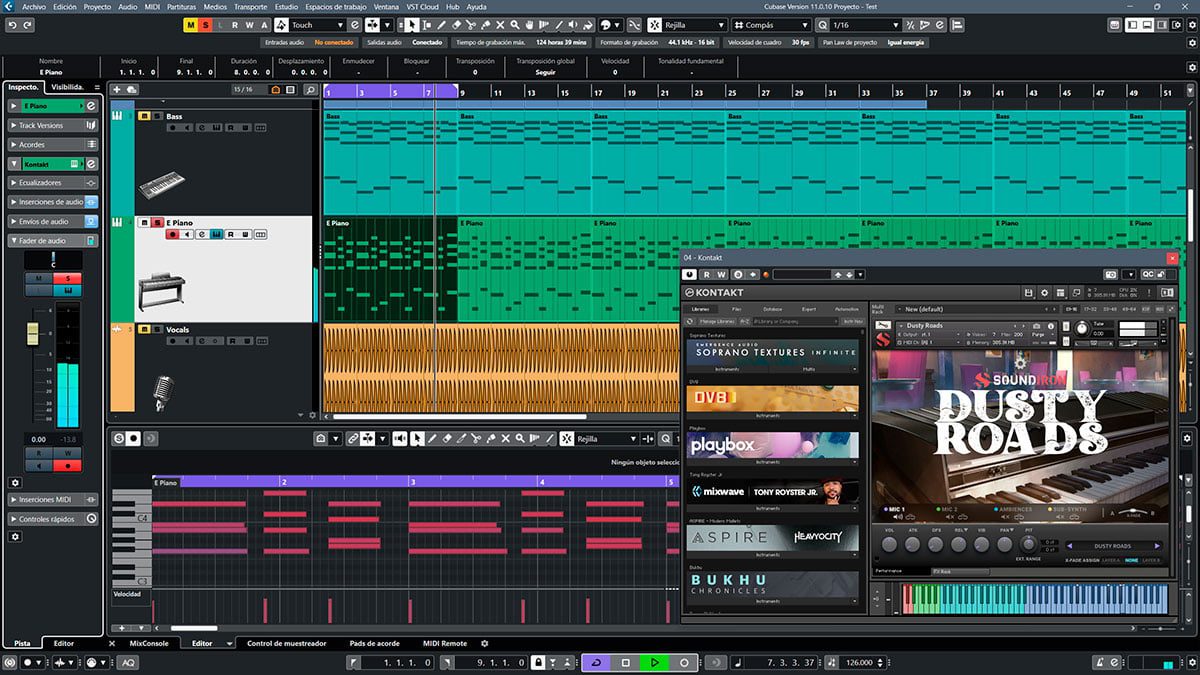The height and width of the screenshot is (675, 1200).
Task: Toggle the purple Cycle loop button
Action: pyautogui.click(x=596, y=662)
